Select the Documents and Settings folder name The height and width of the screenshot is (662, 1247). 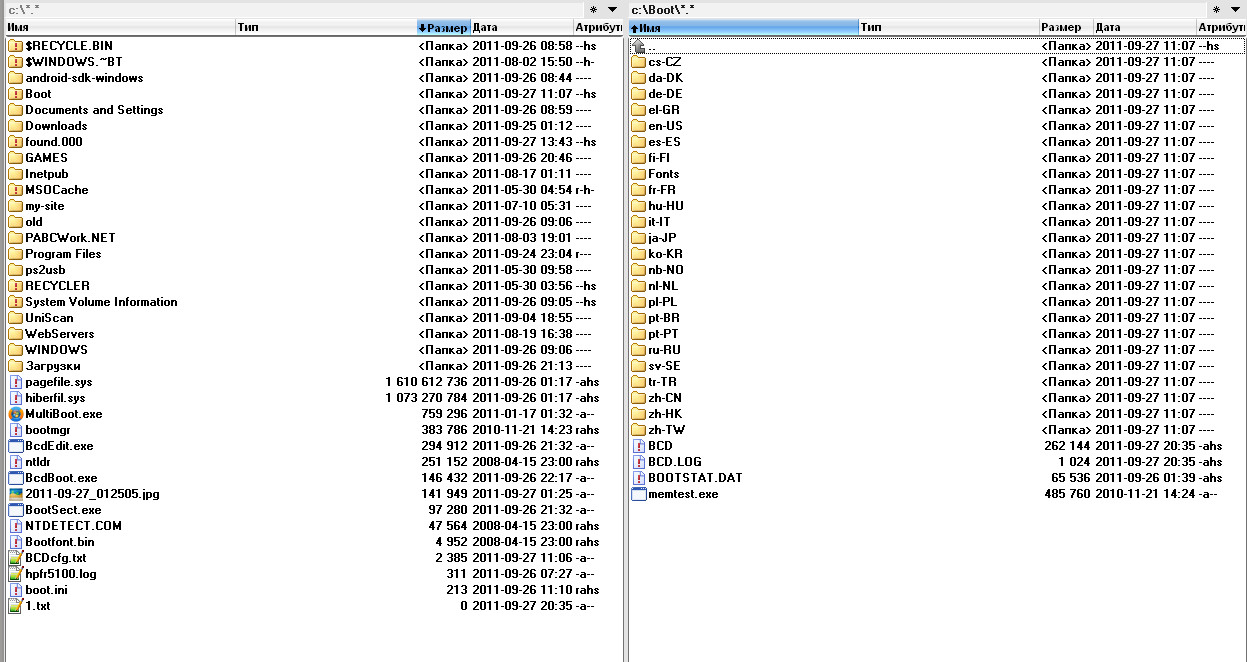tap(94, 110)
